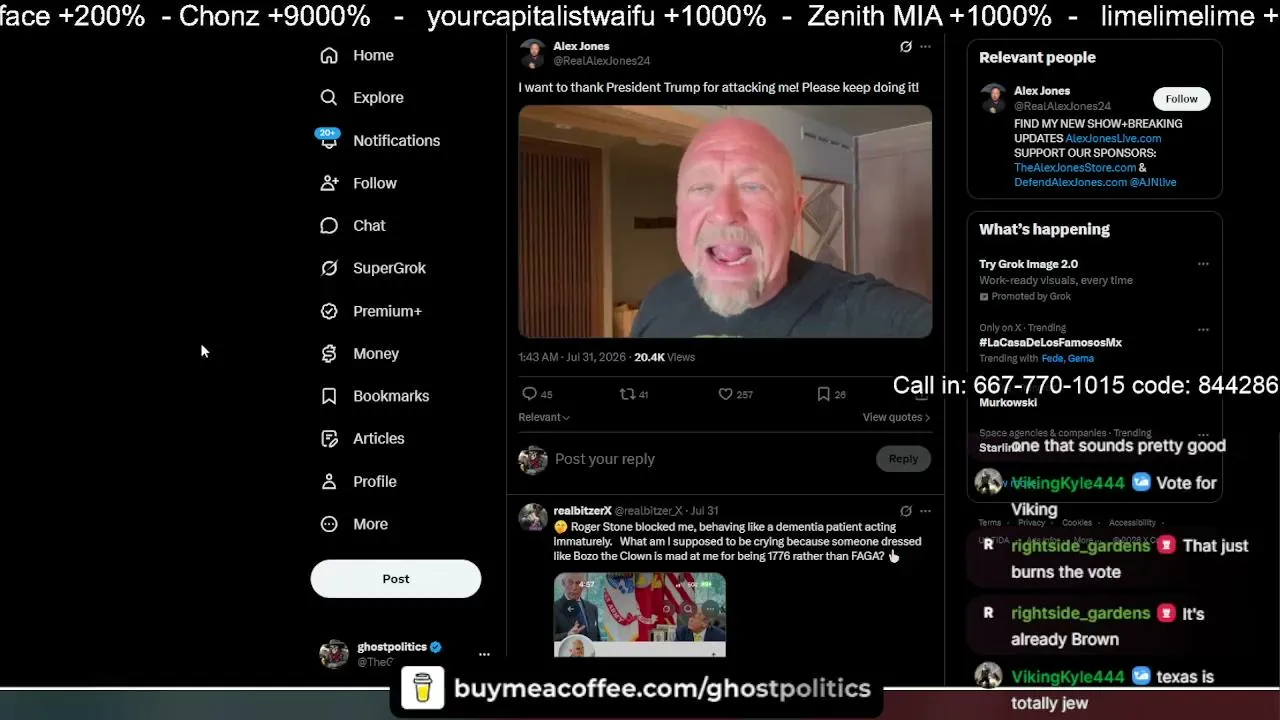
Task: Click realbitzerX avatar in the replies
Action: click(532, 517)
